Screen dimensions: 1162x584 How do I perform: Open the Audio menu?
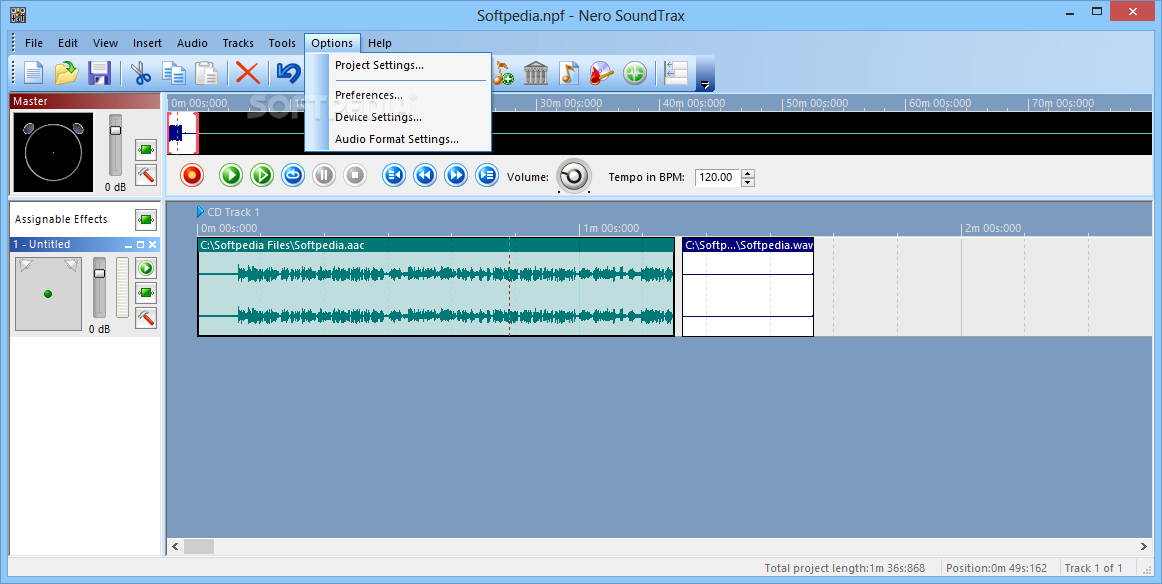[x=192, y=43]
